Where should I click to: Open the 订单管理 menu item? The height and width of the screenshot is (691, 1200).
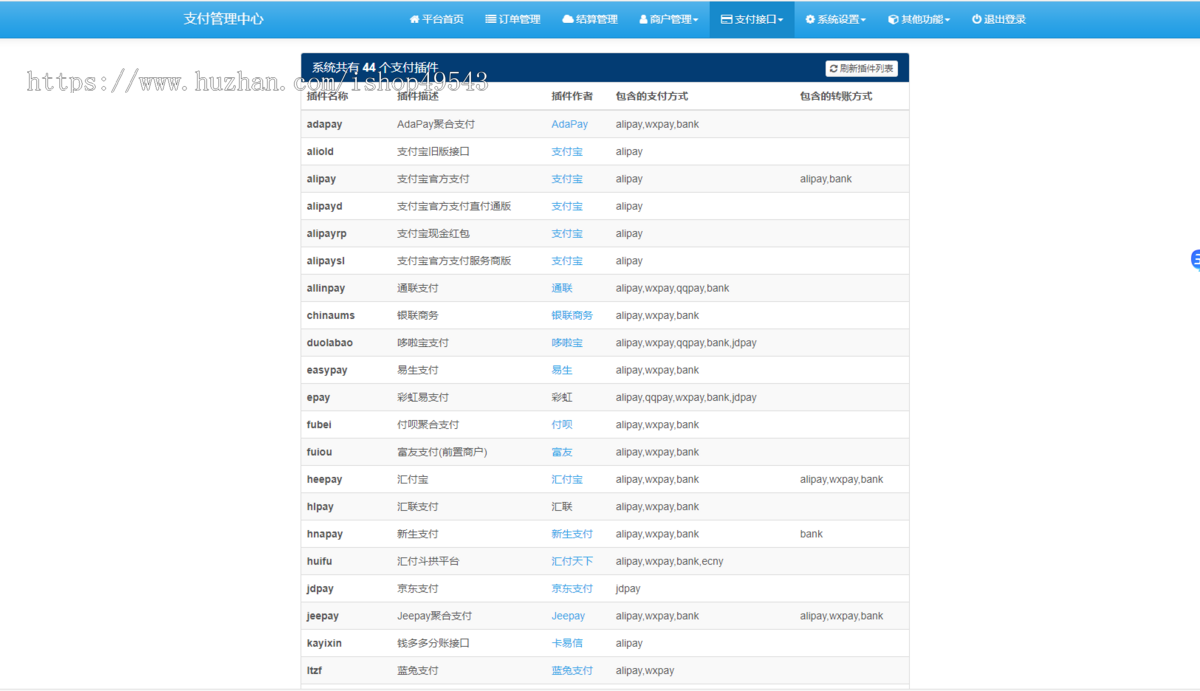[x=512, y=19]
